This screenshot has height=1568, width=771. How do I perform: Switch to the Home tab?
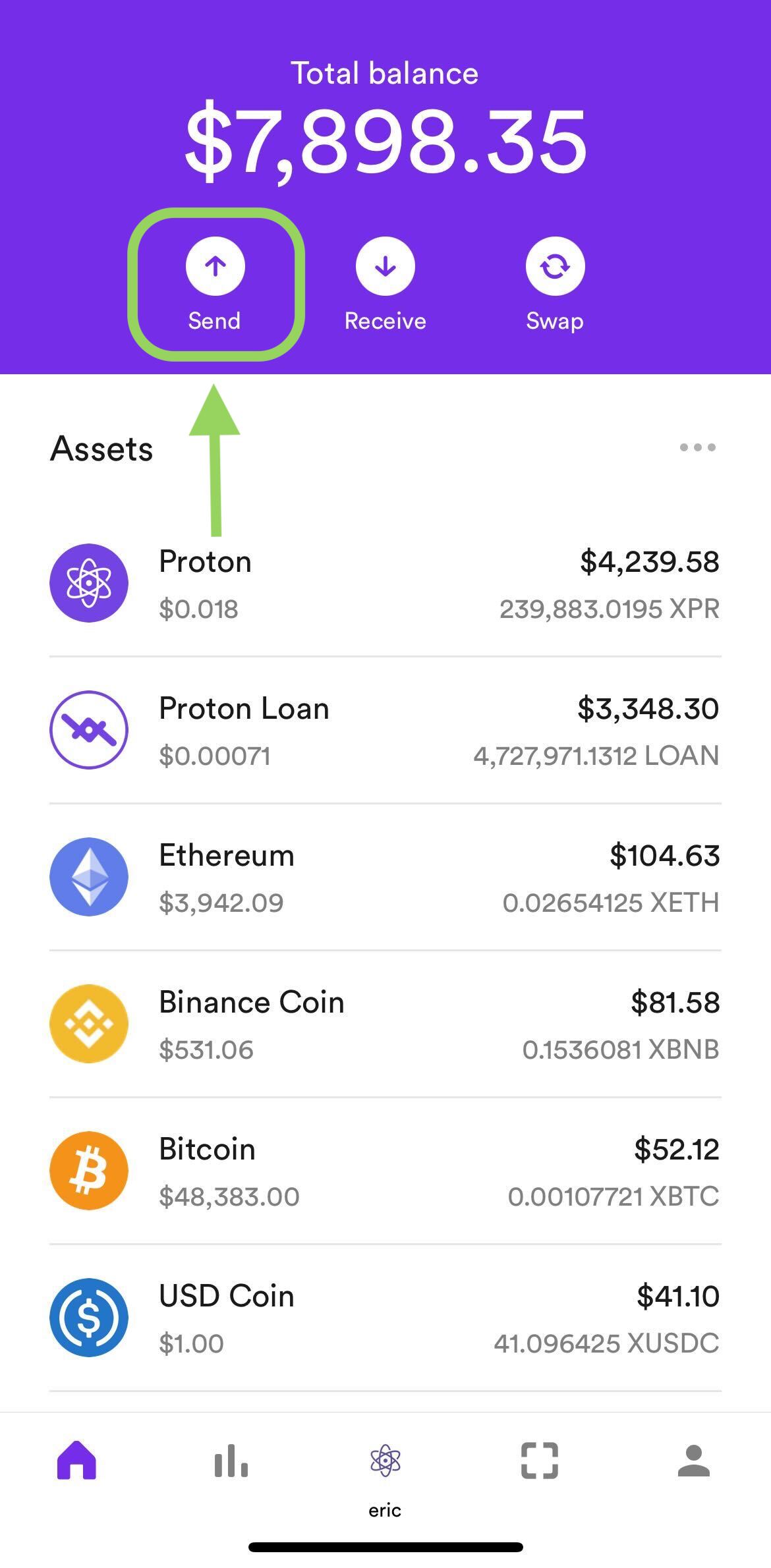pyautogui.click(x=76, y=1460)
